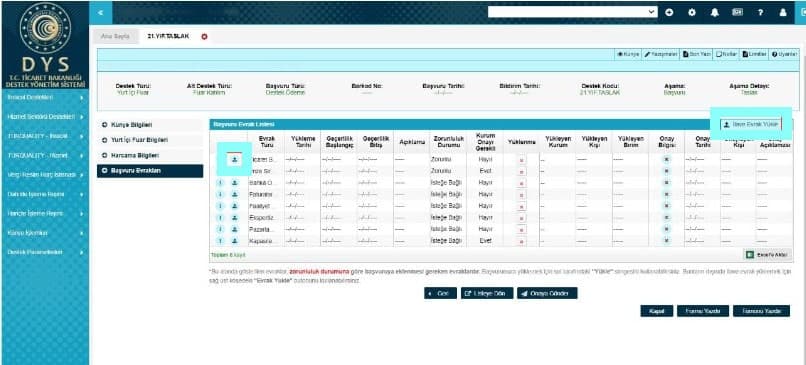Click upload icon for the Banka row
Viewport: 806px width, 365px height.
234,182
